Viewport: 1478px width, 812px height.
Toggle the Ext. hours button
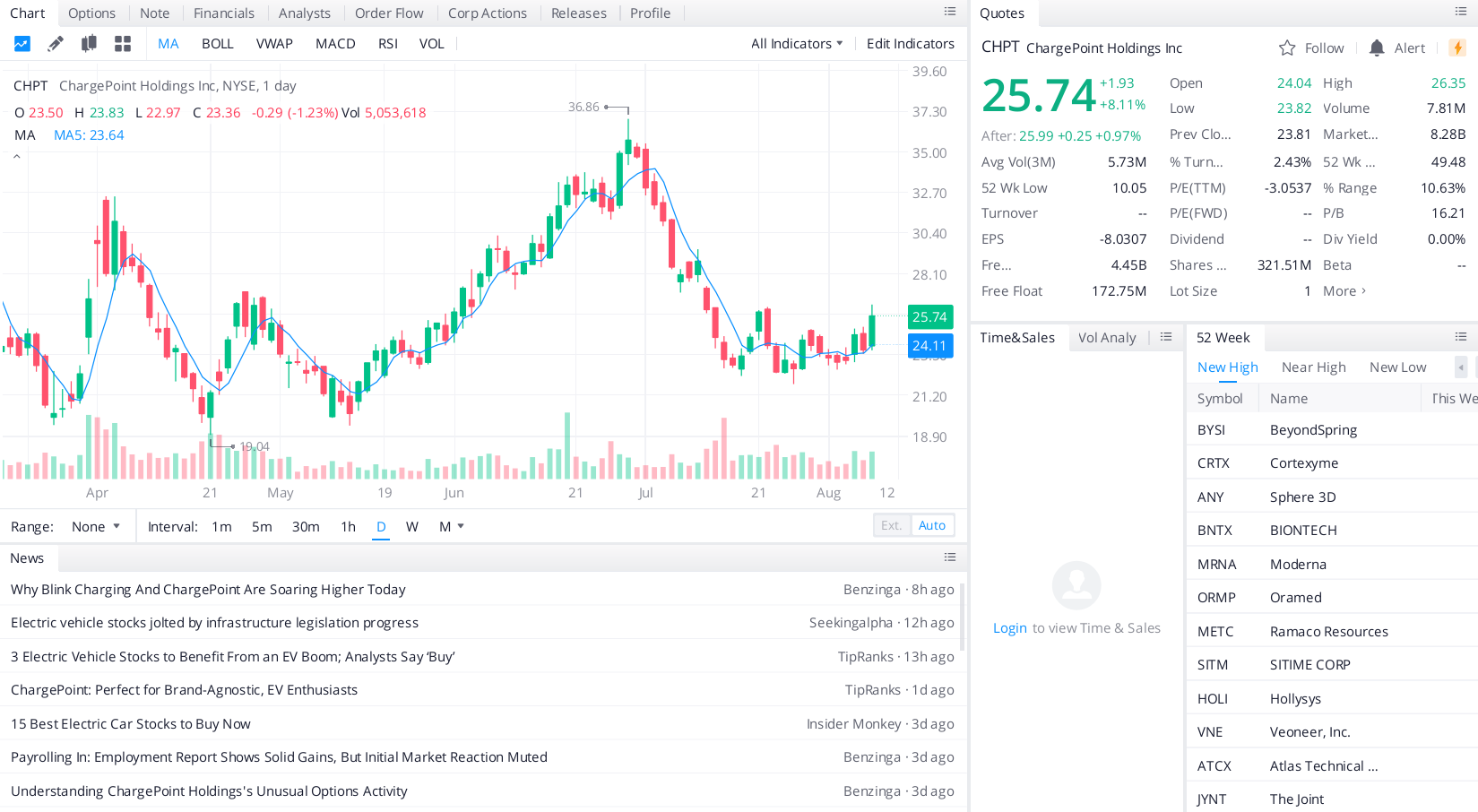[892, 525]
